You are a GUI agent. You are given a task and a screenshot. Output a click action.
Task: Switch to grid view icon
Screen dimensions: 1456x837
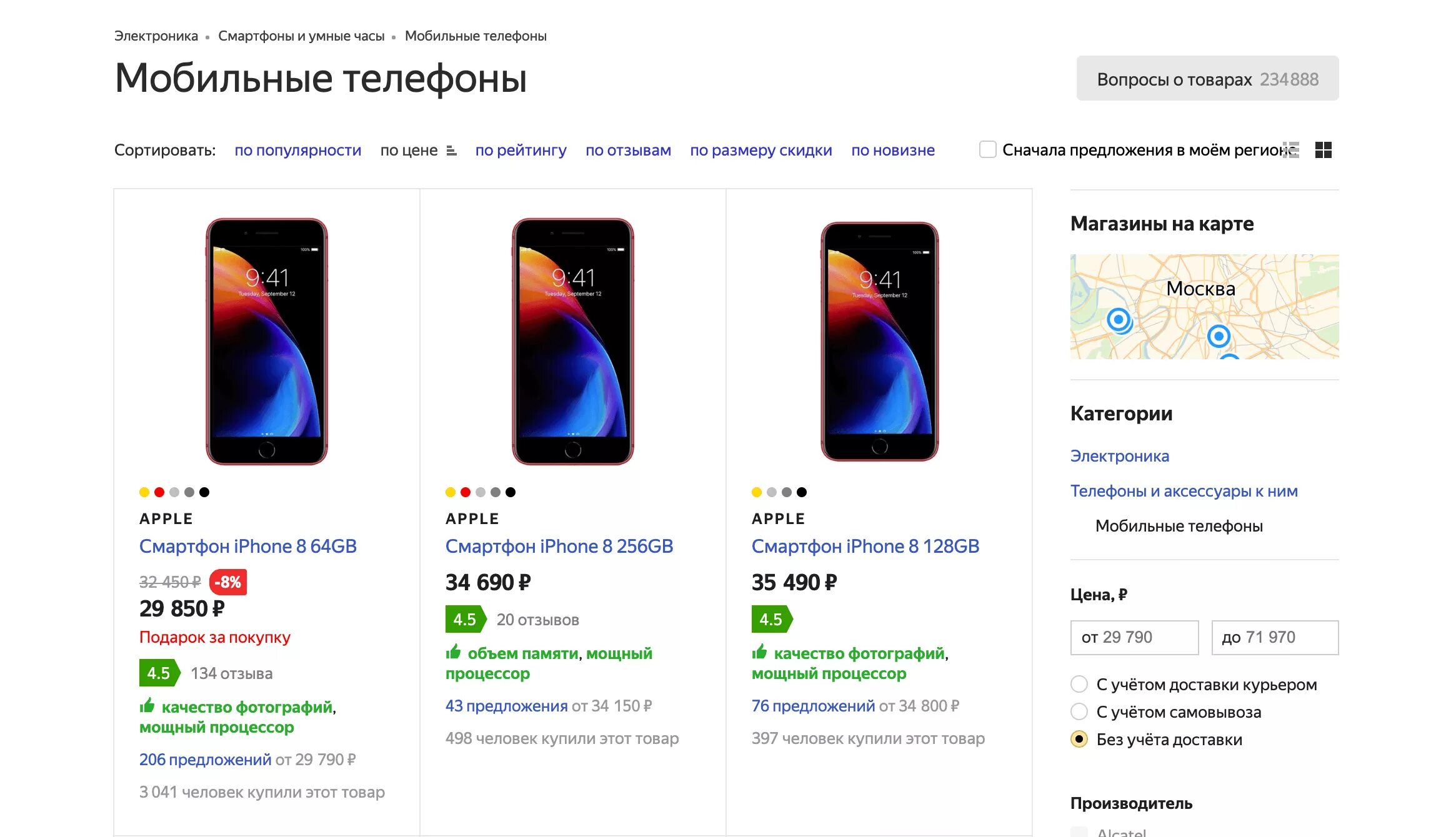click(1323, 150)
